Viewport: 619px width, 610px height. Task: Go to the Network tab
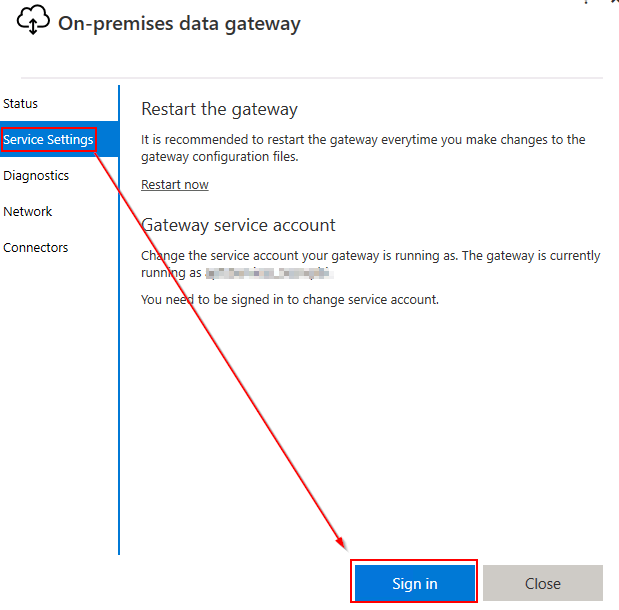tap(28, 212)
